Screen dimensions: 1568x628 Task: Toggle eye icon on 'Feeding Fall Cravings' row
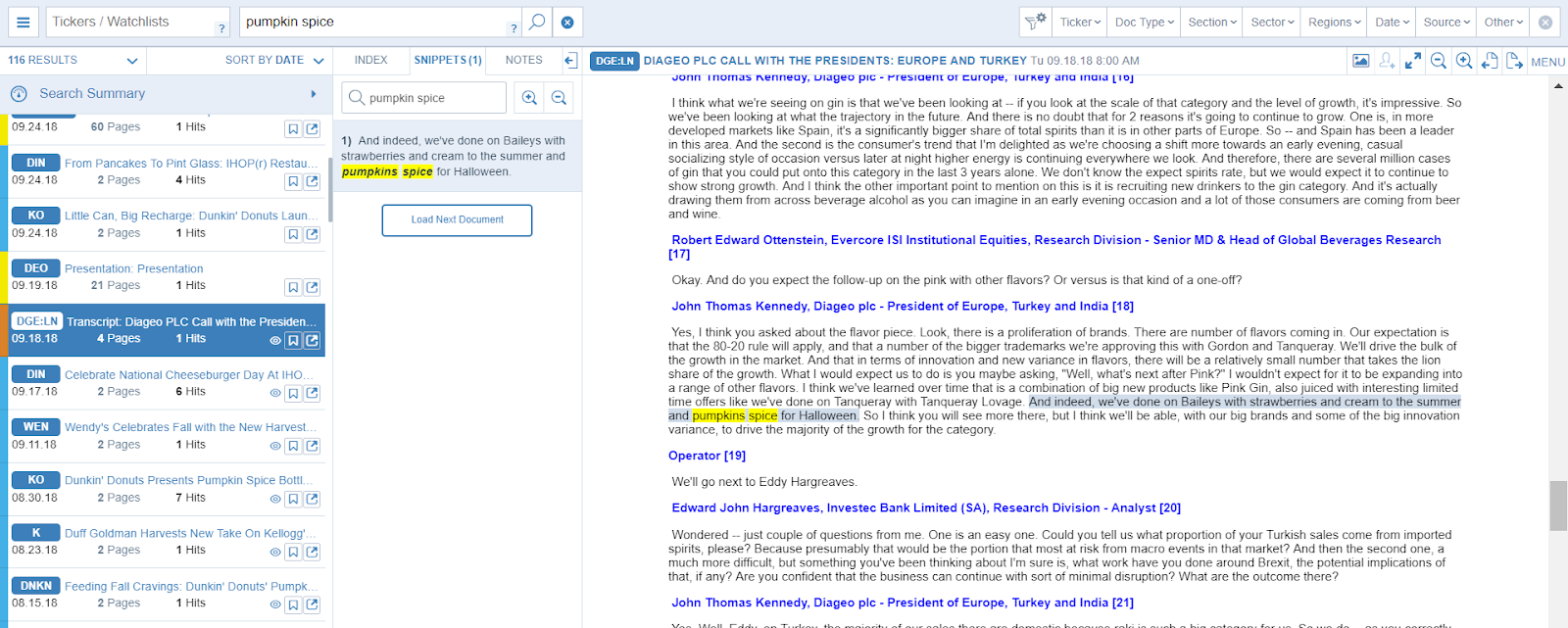(275, 604)
